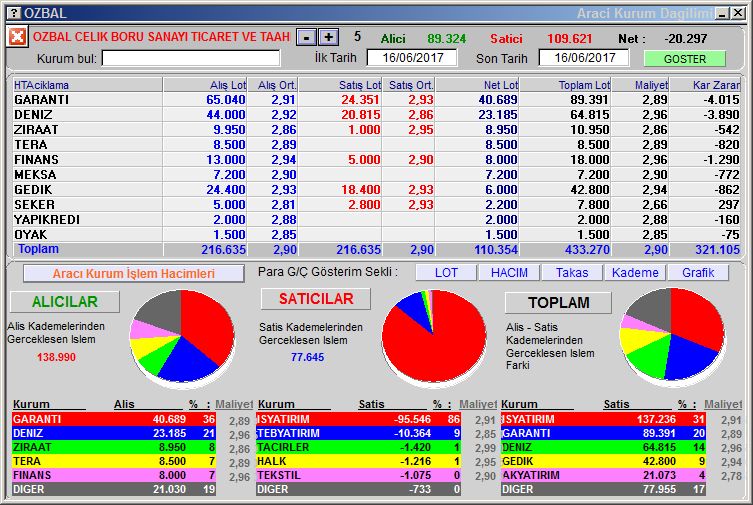Click Aracı Kurum İşlem Hacimleri button
753x505 pixels.
[134, 274]
